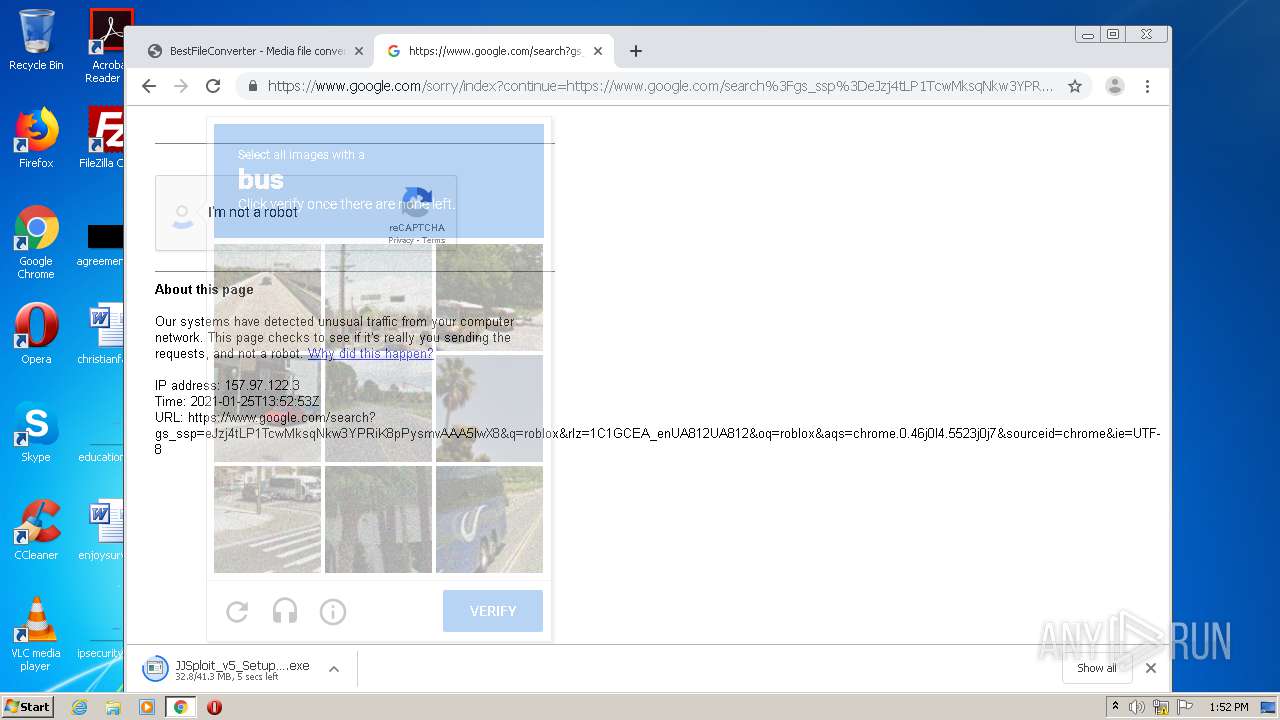Close the BestFileConverter tab

point(359,51)
